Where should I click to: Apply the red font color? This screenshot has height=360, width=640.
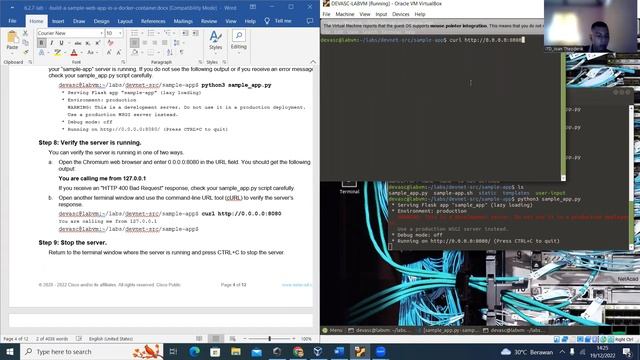click(74, 52)
